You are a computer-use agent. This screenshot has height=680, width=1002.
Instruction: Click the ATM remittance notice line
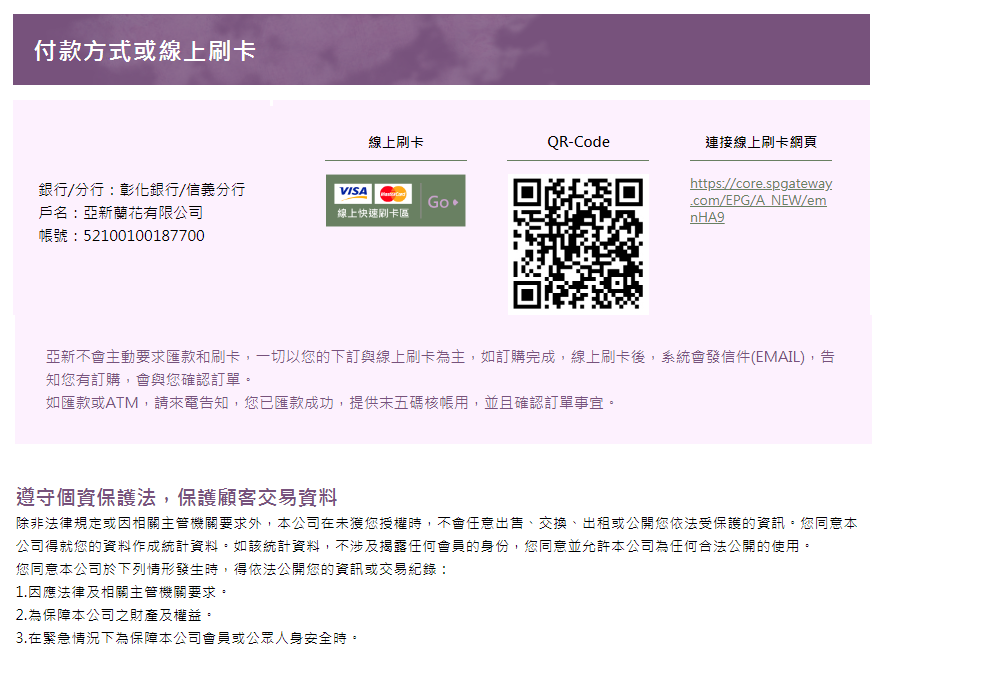click(331, 403)
